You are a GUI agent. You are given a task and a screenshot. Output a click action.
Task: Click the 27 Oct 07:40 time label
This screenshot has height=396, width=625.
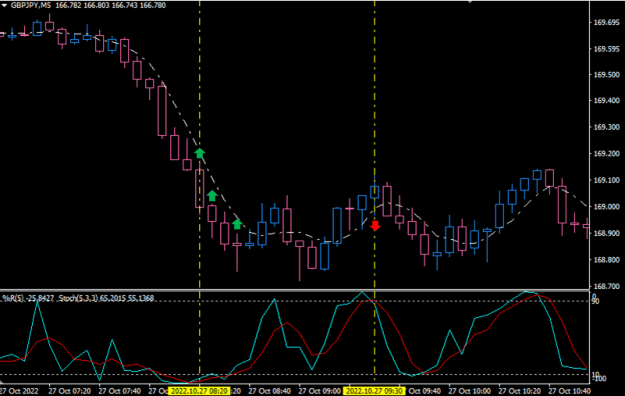120,391
